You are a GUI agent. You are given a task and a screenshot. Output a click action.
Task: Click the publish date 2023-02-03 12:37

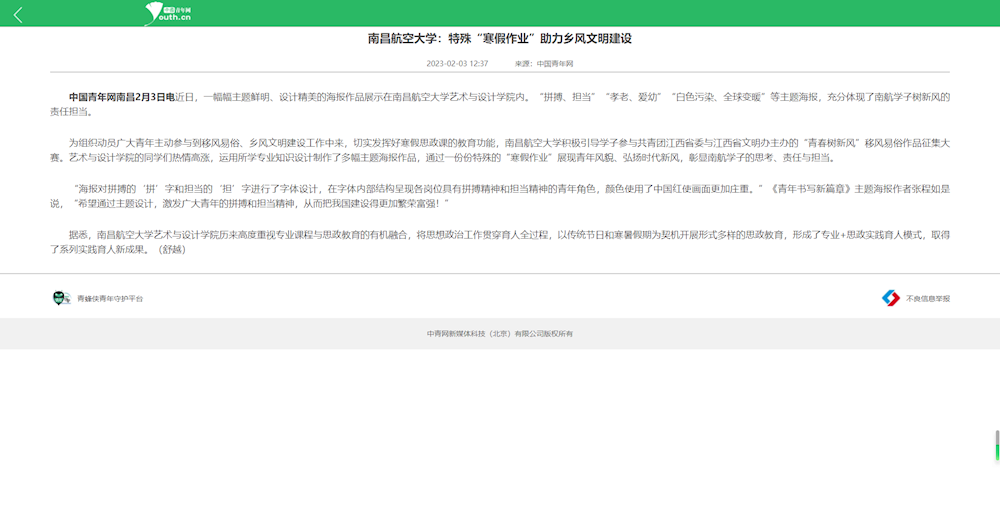tap(457, 63)
